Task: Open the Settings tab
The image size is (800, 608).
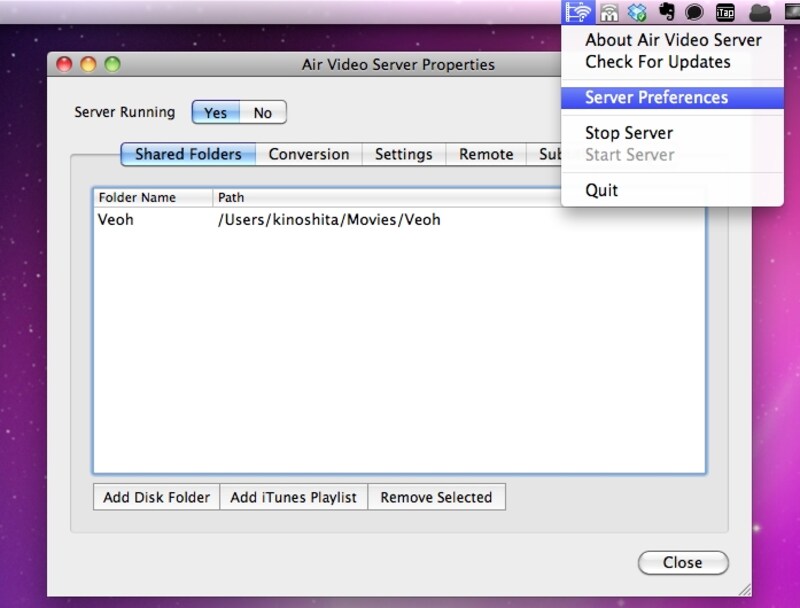Action: tap(404, 154)
